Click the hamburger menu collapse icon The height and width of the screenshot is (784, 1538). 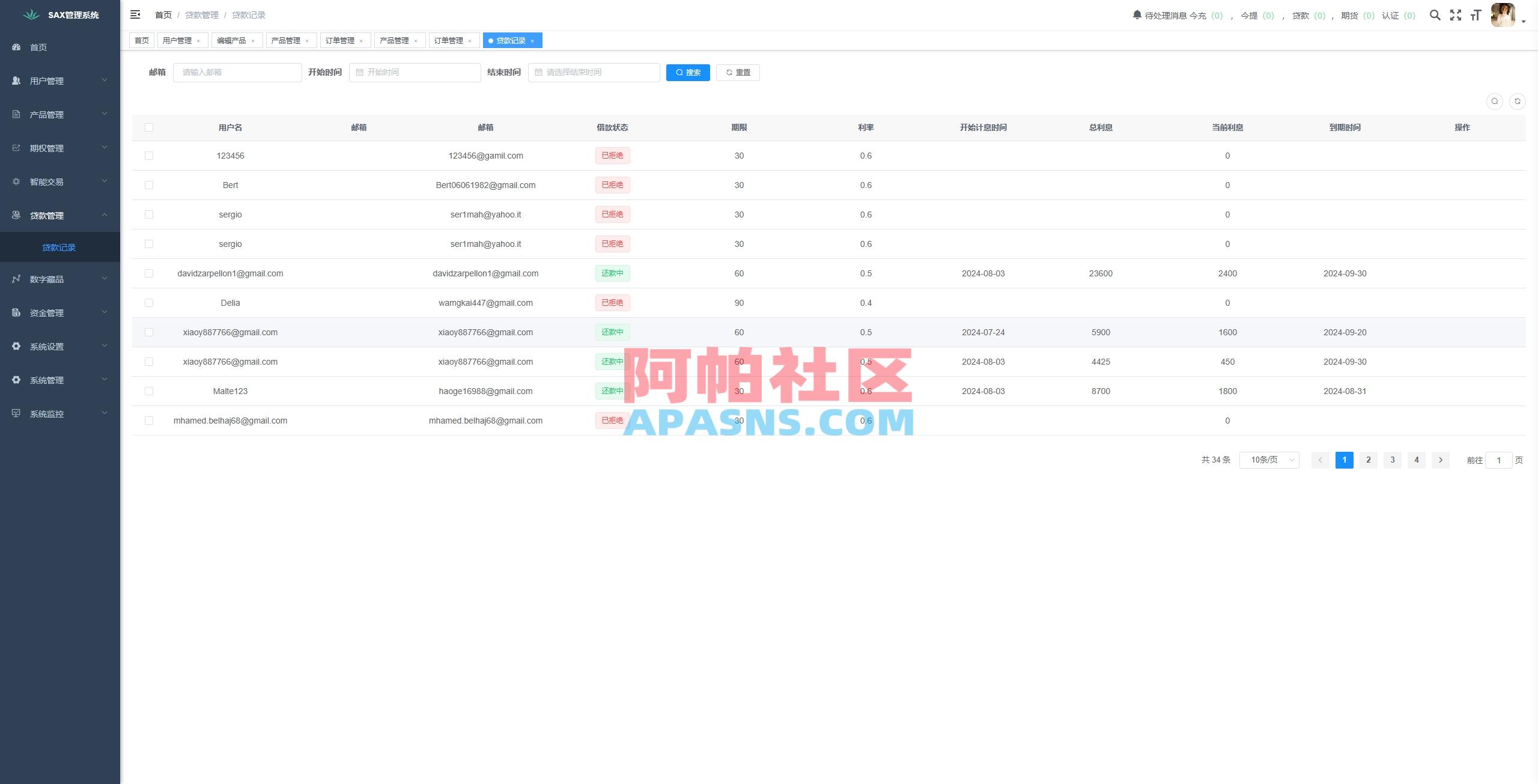tap(135, 14)
